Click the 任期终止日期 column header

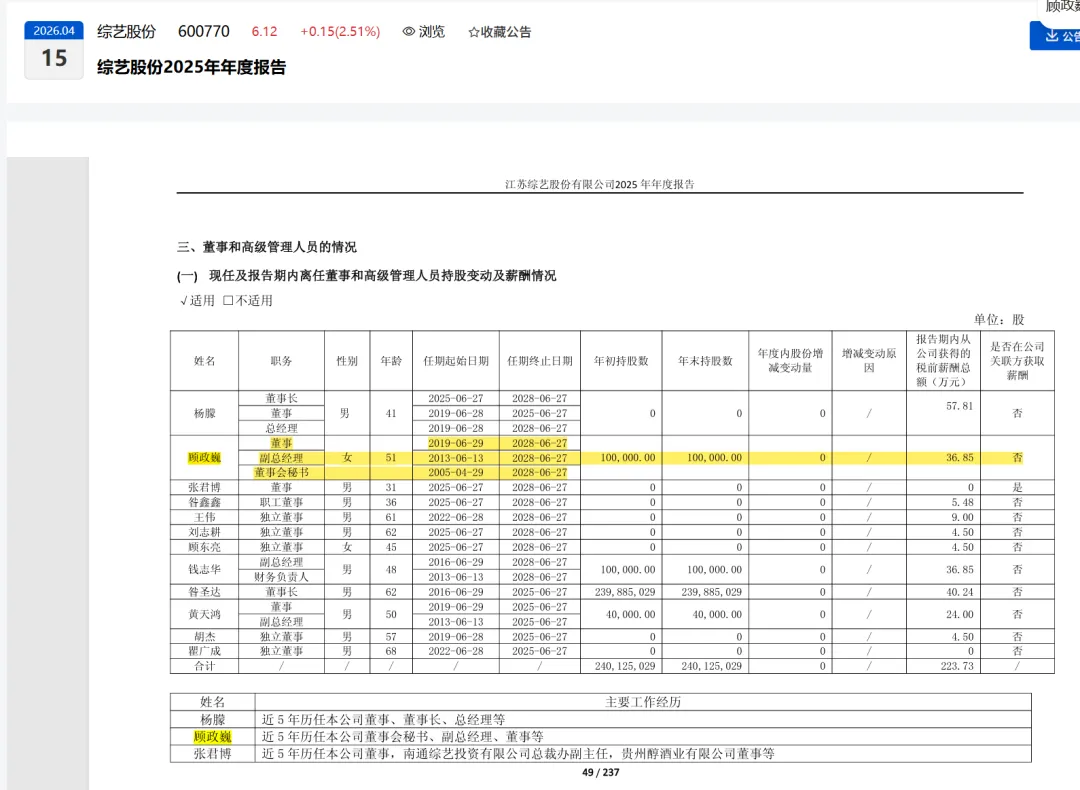pos(540,361)
